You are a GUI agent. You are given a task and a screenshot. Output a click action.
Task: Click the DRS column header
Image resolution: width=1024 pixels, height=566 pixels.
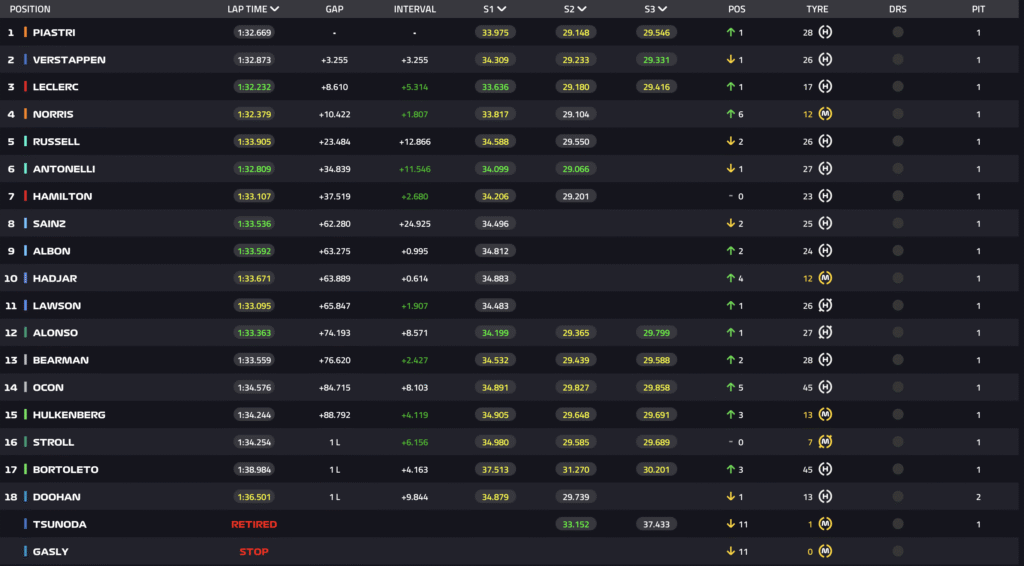[897, 9]
